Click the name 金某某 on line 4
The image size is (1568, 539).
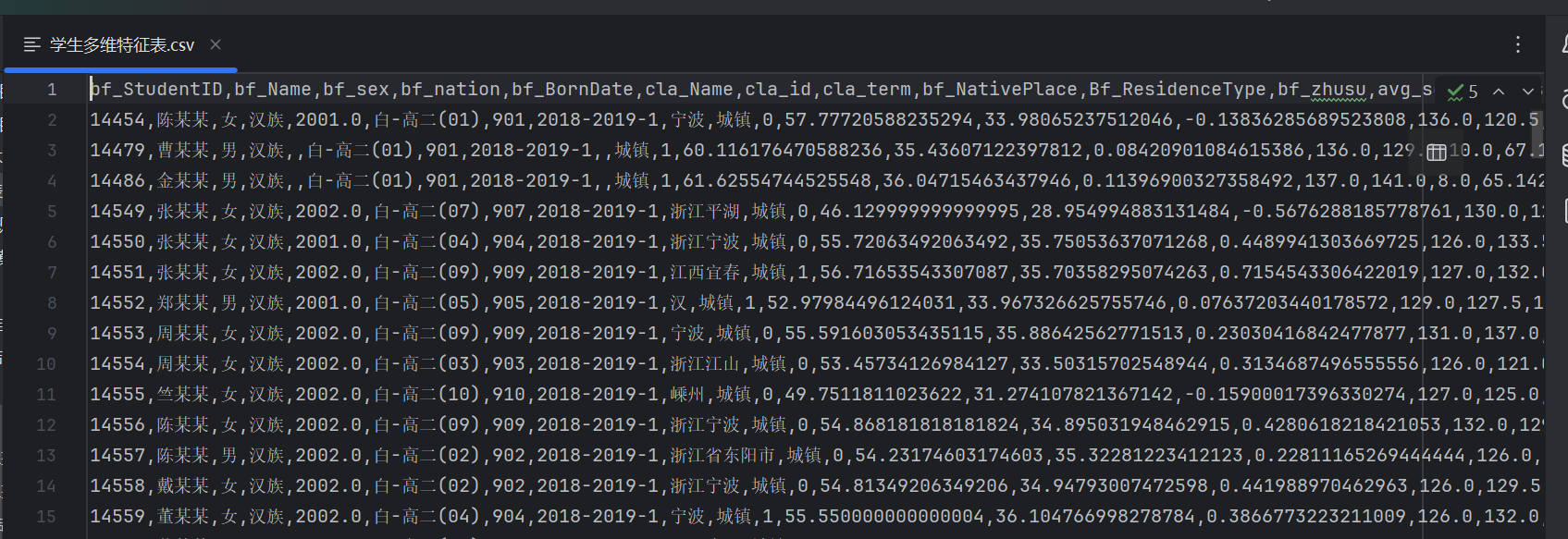tap(183, 181)
